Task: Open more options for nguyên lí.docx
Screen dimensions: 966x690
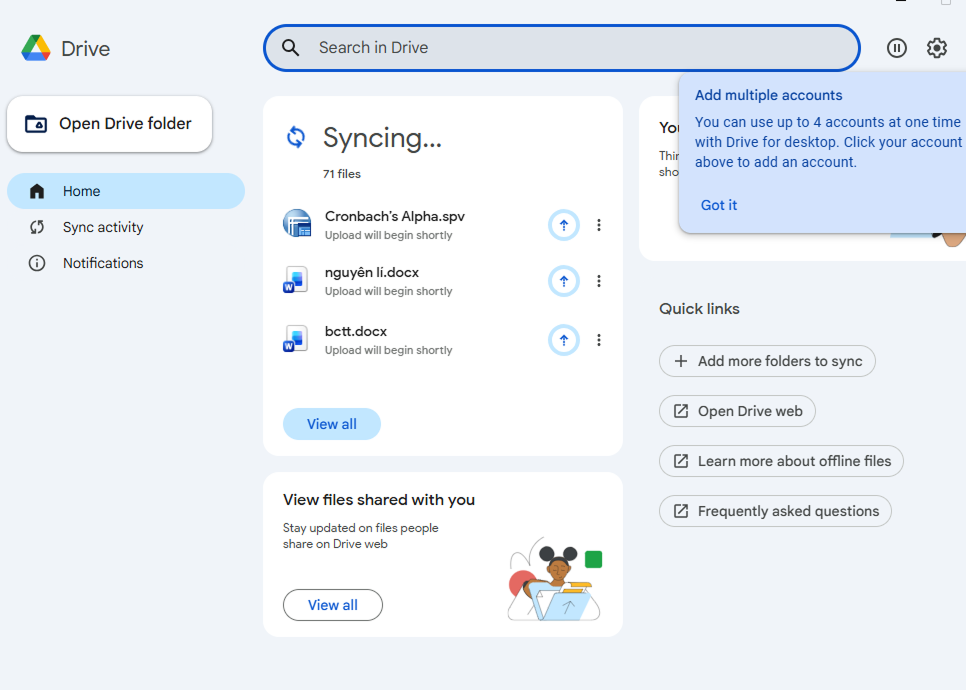Action: pos(599,282)
